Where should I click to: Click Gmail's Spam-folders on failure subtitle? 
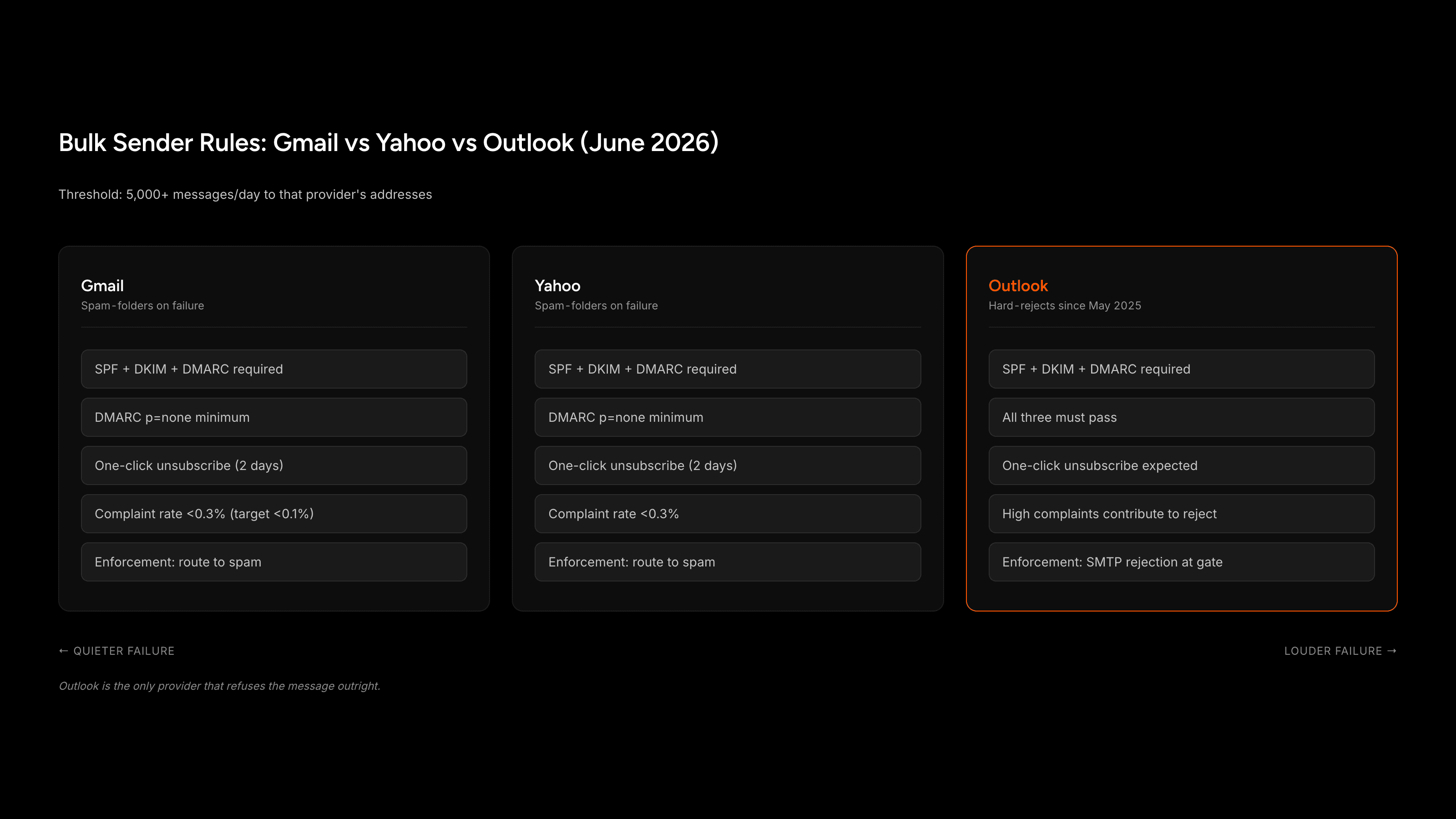pyautogui.click(x=142, y=306)
